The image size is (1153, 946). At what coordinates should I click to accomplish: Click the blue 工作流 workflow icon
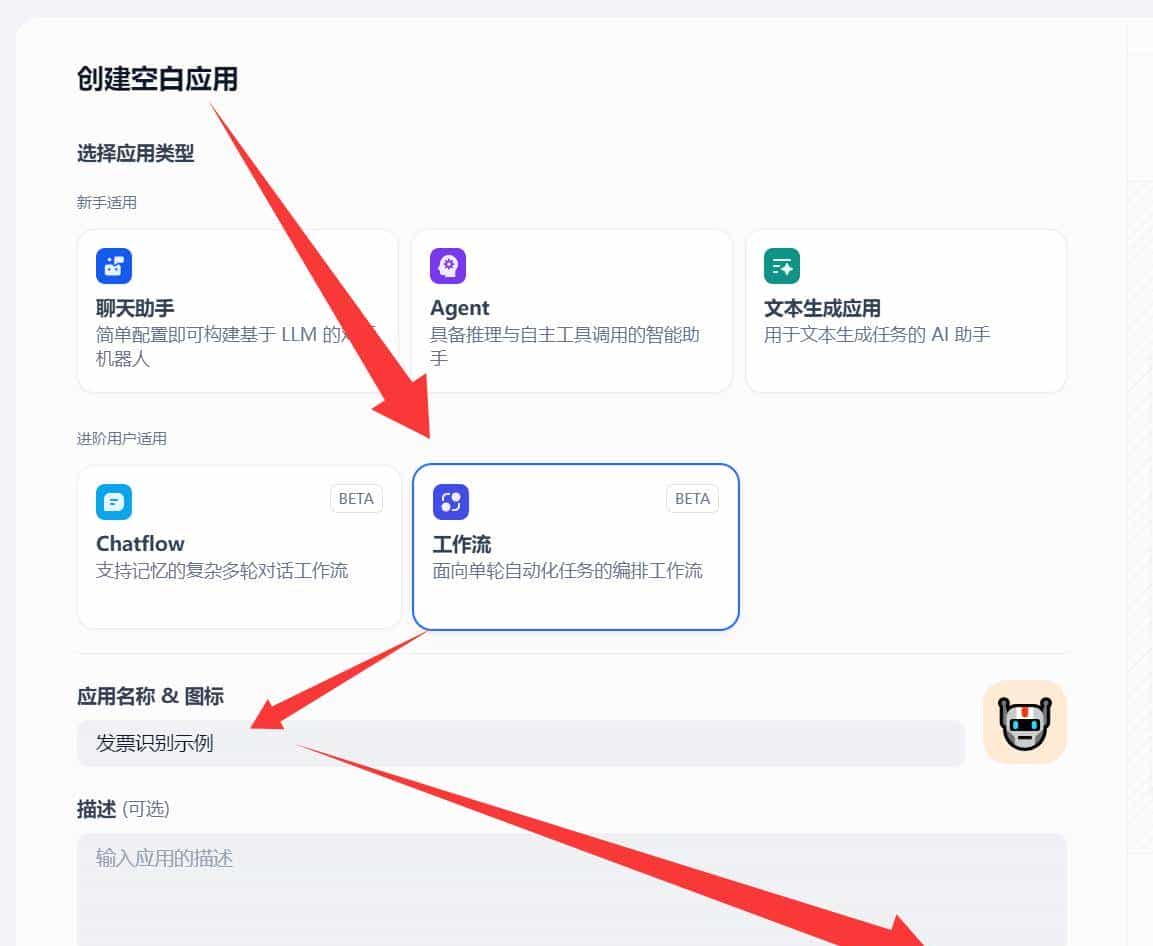[448, 501]
